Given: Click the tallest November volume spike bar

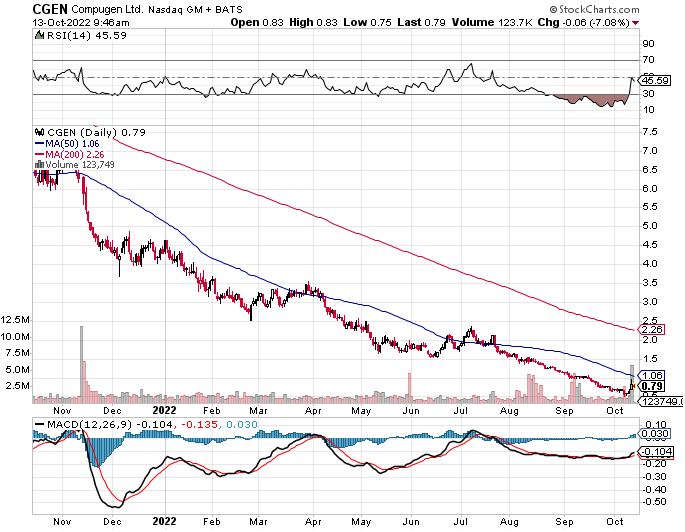Looking at the screenshot, I should click(x=81, y=364).
